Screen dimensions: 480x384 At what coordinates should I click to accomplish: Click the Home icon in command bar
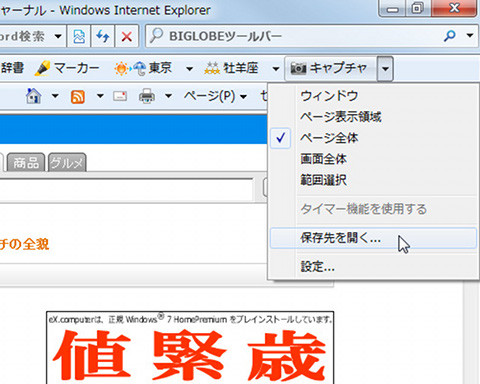click(34, 96)
